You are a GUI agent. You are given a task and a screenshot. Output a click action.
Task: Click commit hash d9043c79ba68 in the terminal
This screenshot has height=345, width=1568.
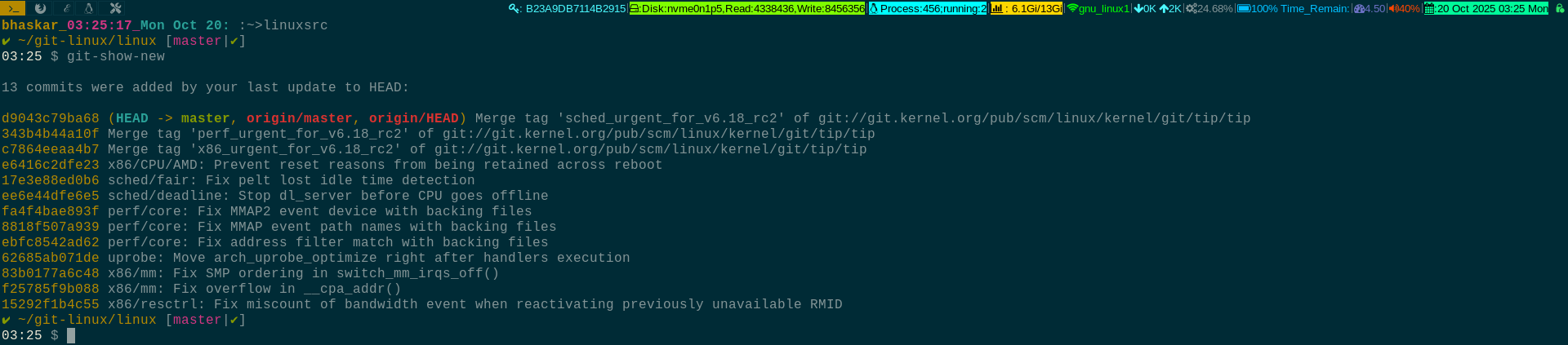pyautogui.click(x=51, y=118)
